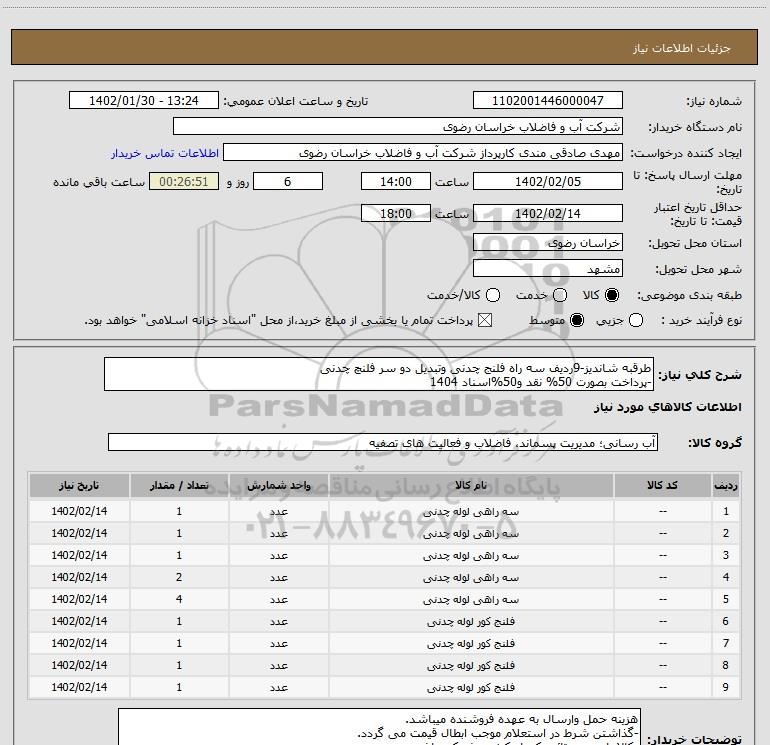
Task: Select the کالا/خدمت radio button
Action: pos(493,295)
